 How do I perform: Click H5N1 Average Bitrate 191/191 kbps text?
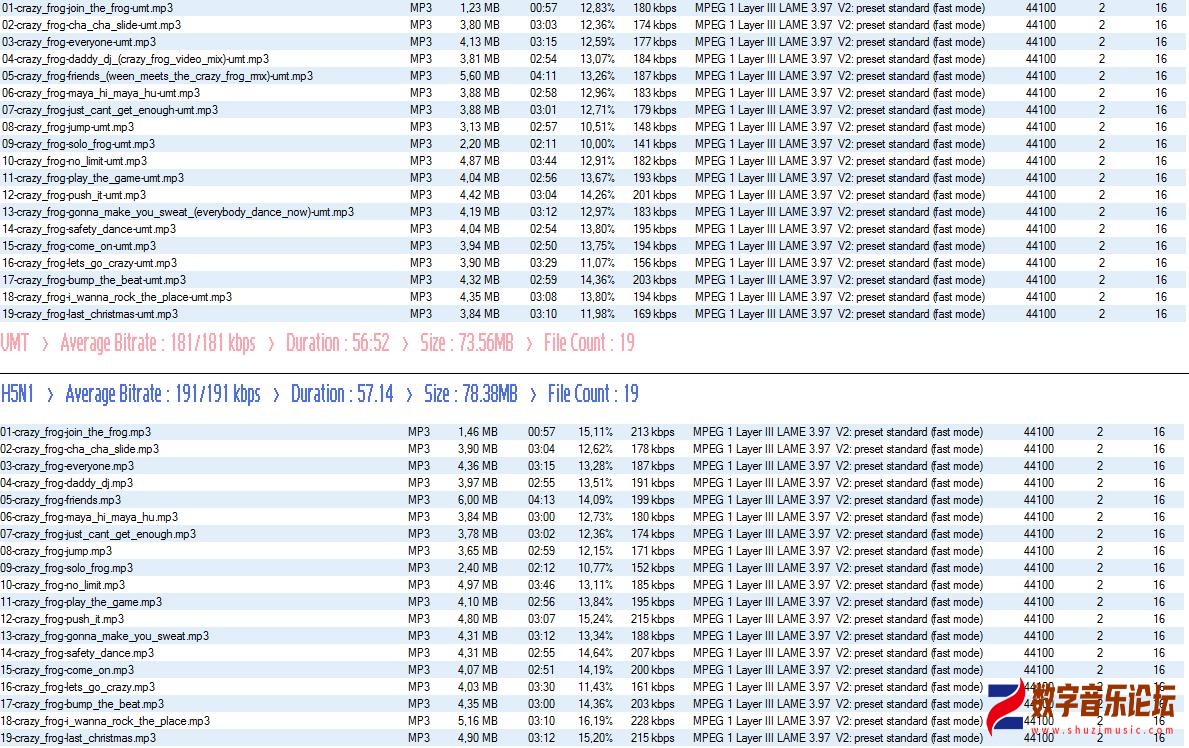162,394
